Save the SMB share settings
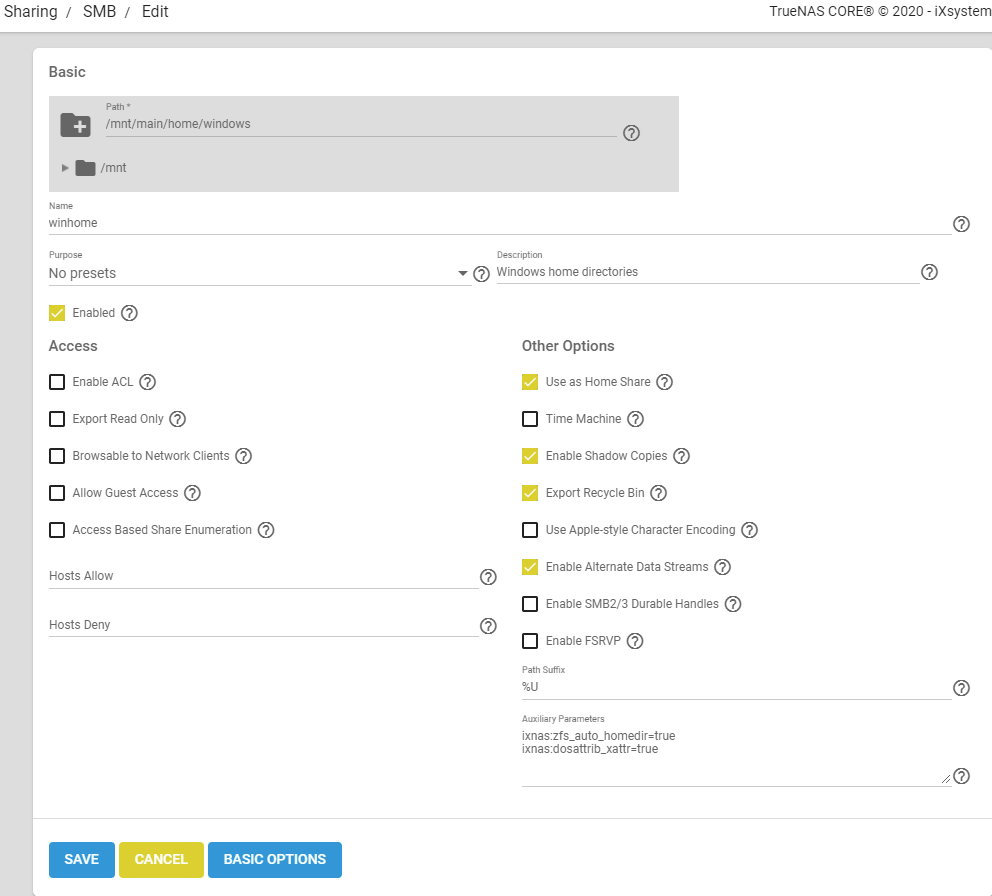 (81, 860)
